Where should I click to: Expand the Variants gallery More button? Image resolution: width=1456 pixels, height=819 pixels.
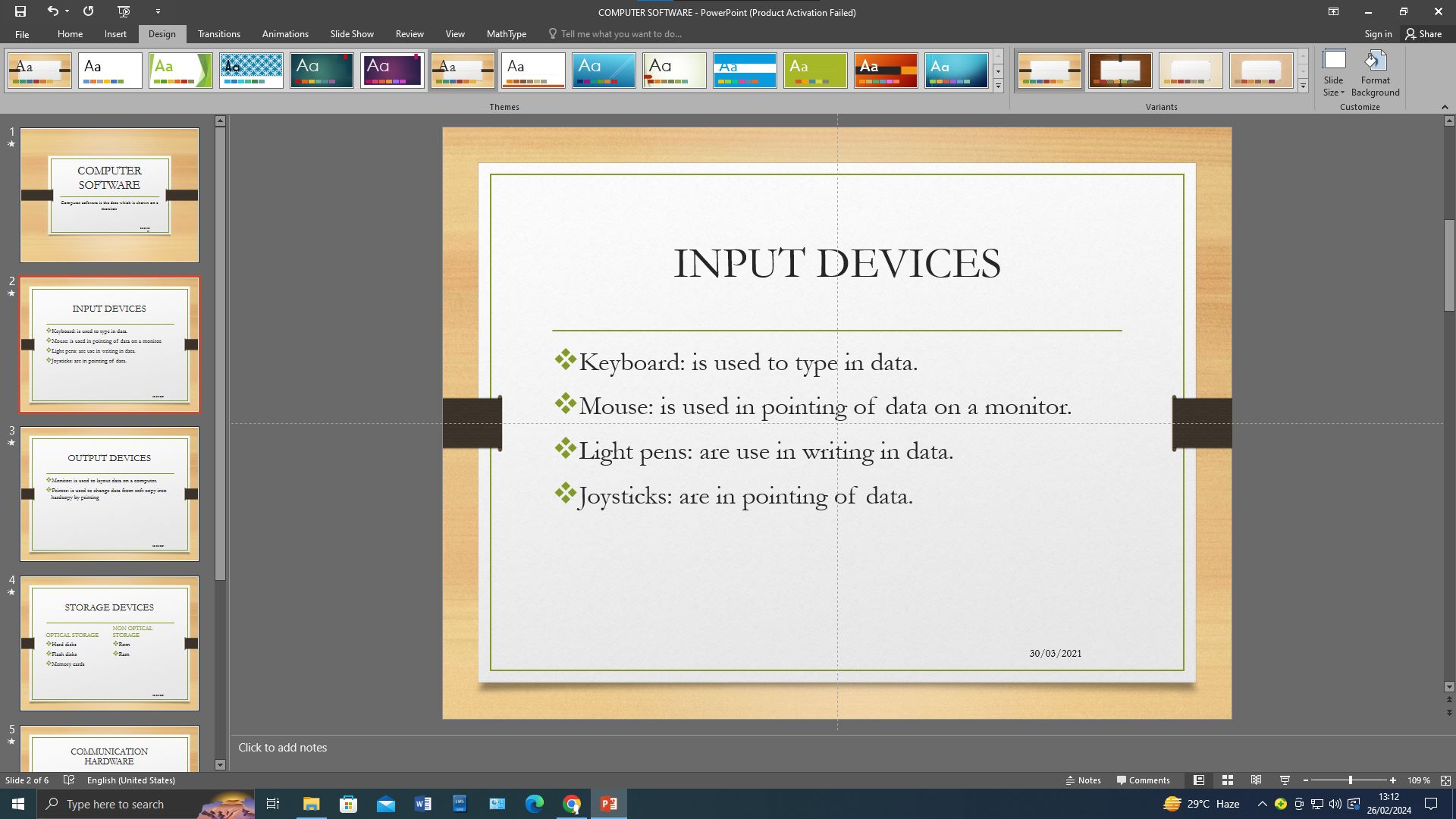coord(1303,86)
